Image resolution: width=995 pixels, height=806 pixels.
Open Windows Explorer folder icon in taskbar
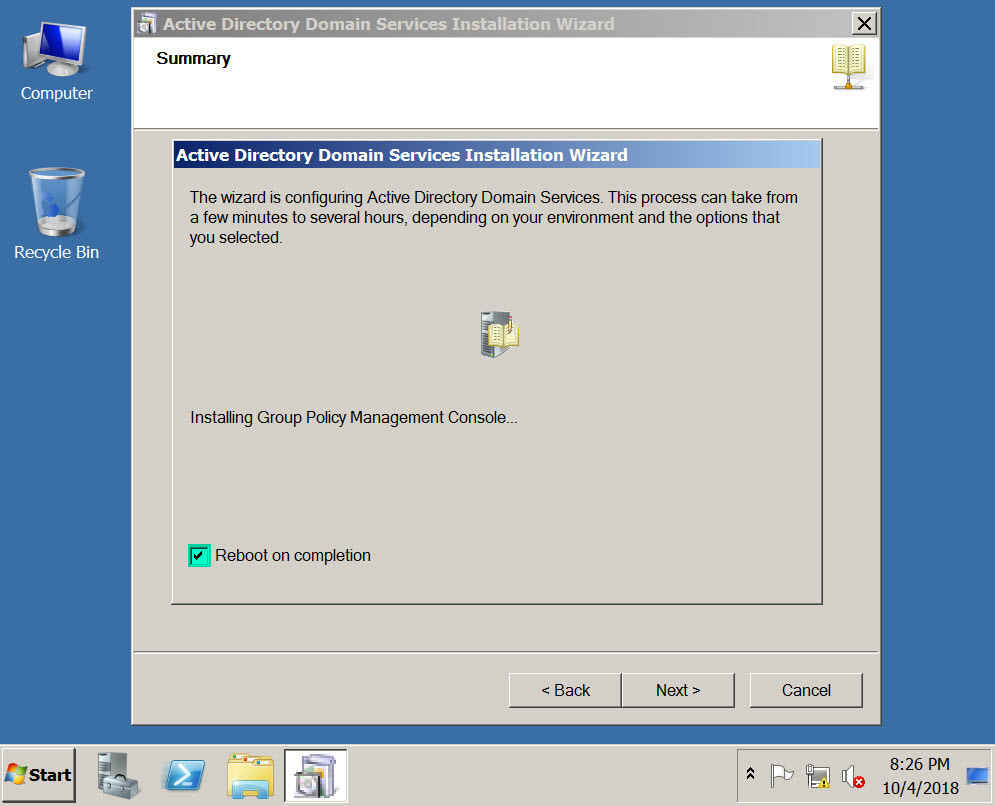(x=250, y=775)
